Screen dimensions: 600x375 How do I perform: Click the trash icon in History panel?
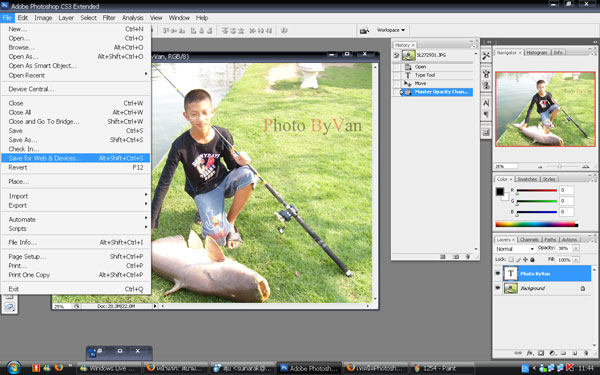(468, 257)
